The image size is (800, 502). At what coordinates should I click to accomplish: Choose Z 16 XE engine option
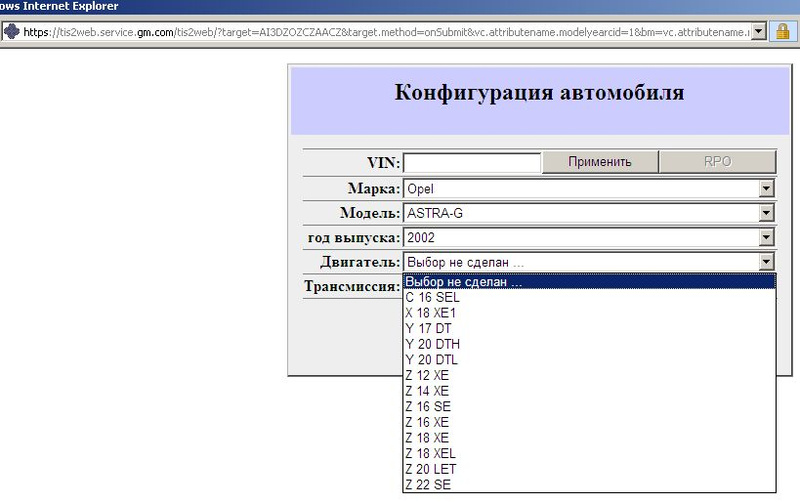(x=589, y=422)
